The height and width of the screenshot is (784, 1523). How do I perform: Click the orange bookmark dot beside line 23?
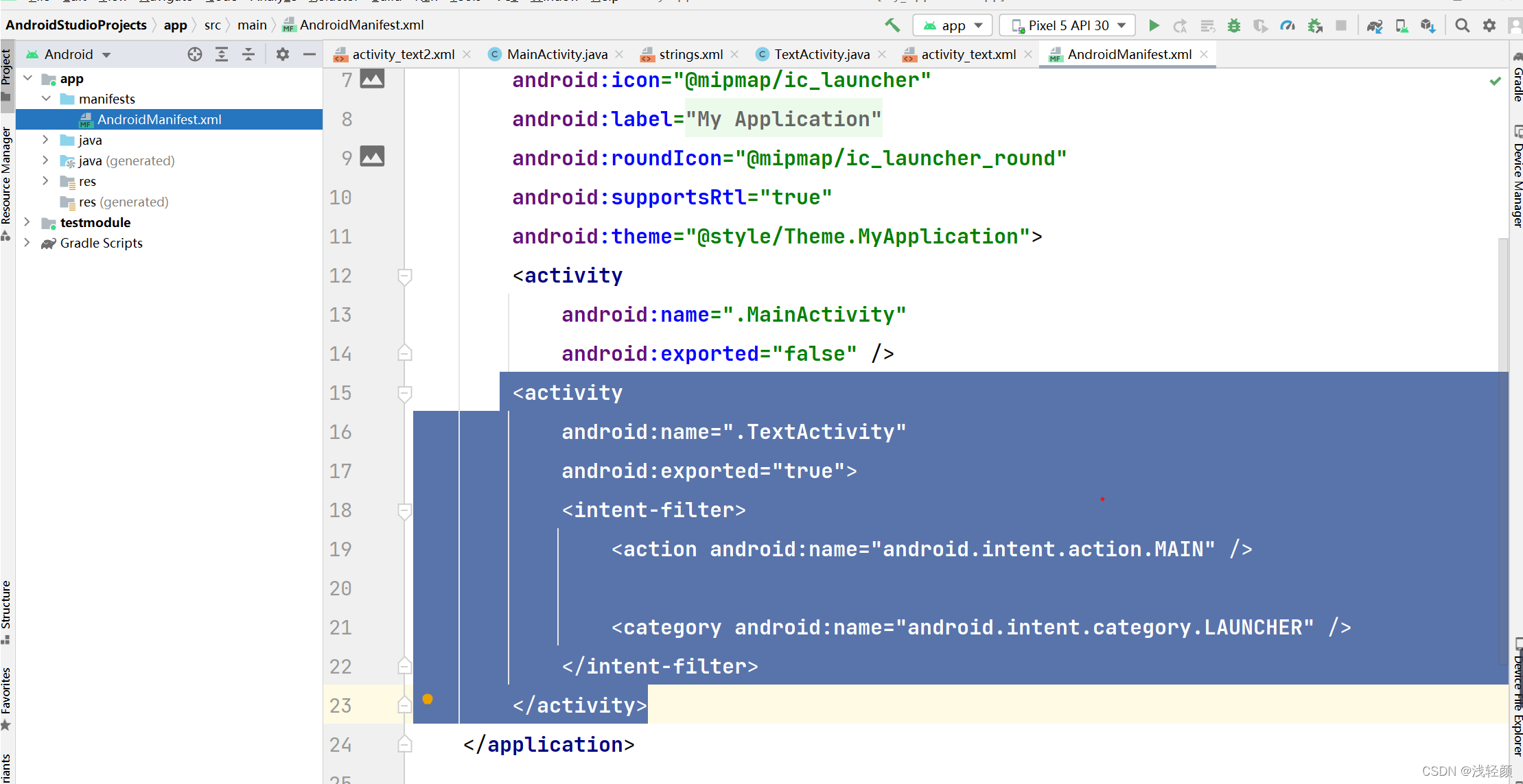[428, 699]
